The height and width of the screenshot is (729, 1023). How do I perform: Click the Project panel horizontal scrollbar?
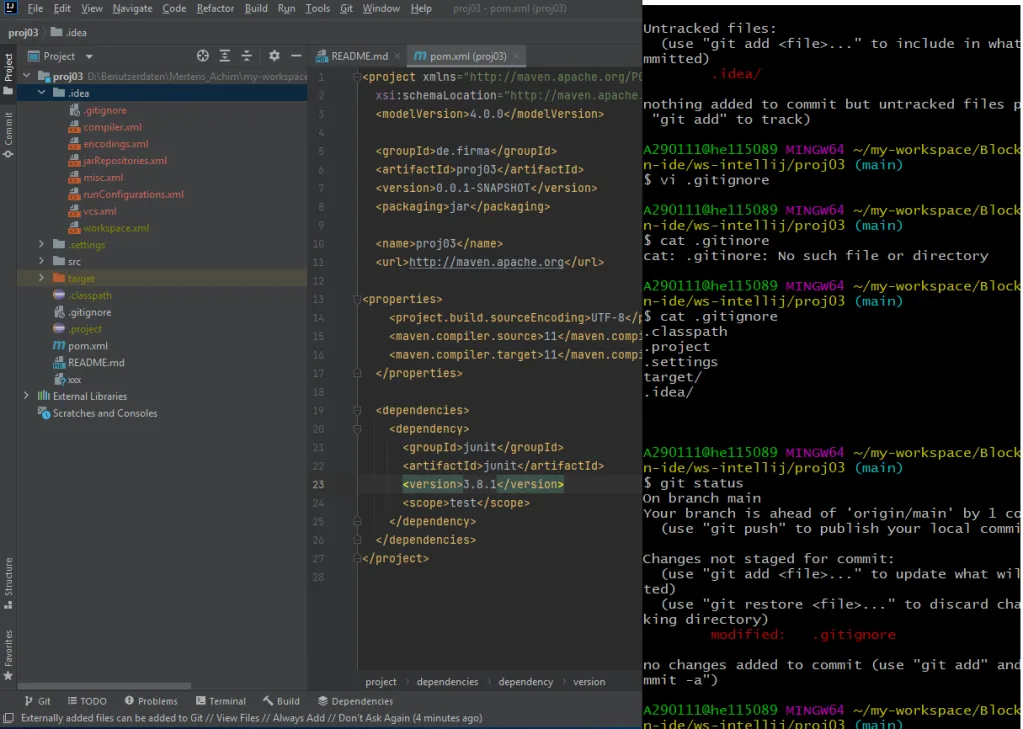(x=104, y=686)
